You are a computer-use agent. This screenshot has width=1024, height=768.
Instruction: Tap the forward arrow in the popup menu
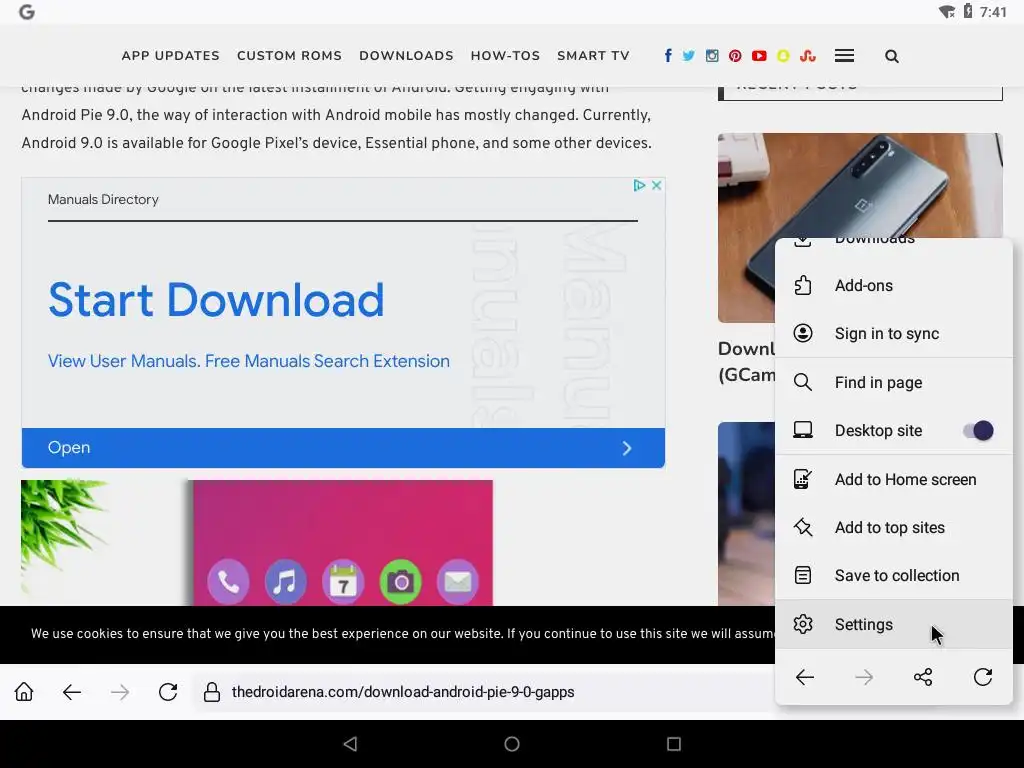(863, 677)
